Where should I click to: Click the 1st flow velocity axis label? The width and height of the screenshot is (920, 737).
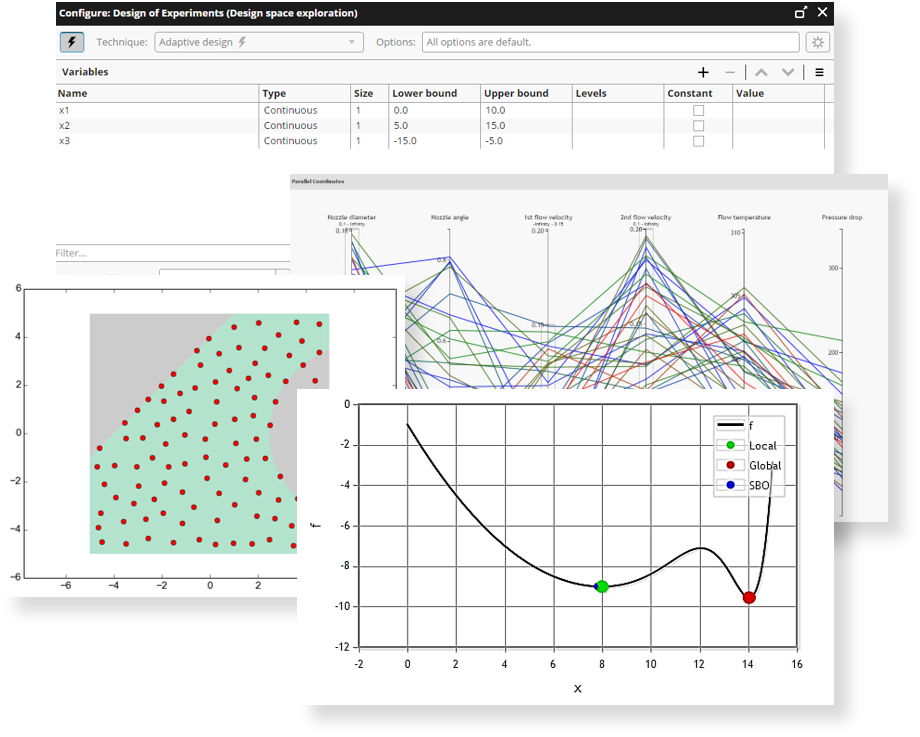pos(548,217)
